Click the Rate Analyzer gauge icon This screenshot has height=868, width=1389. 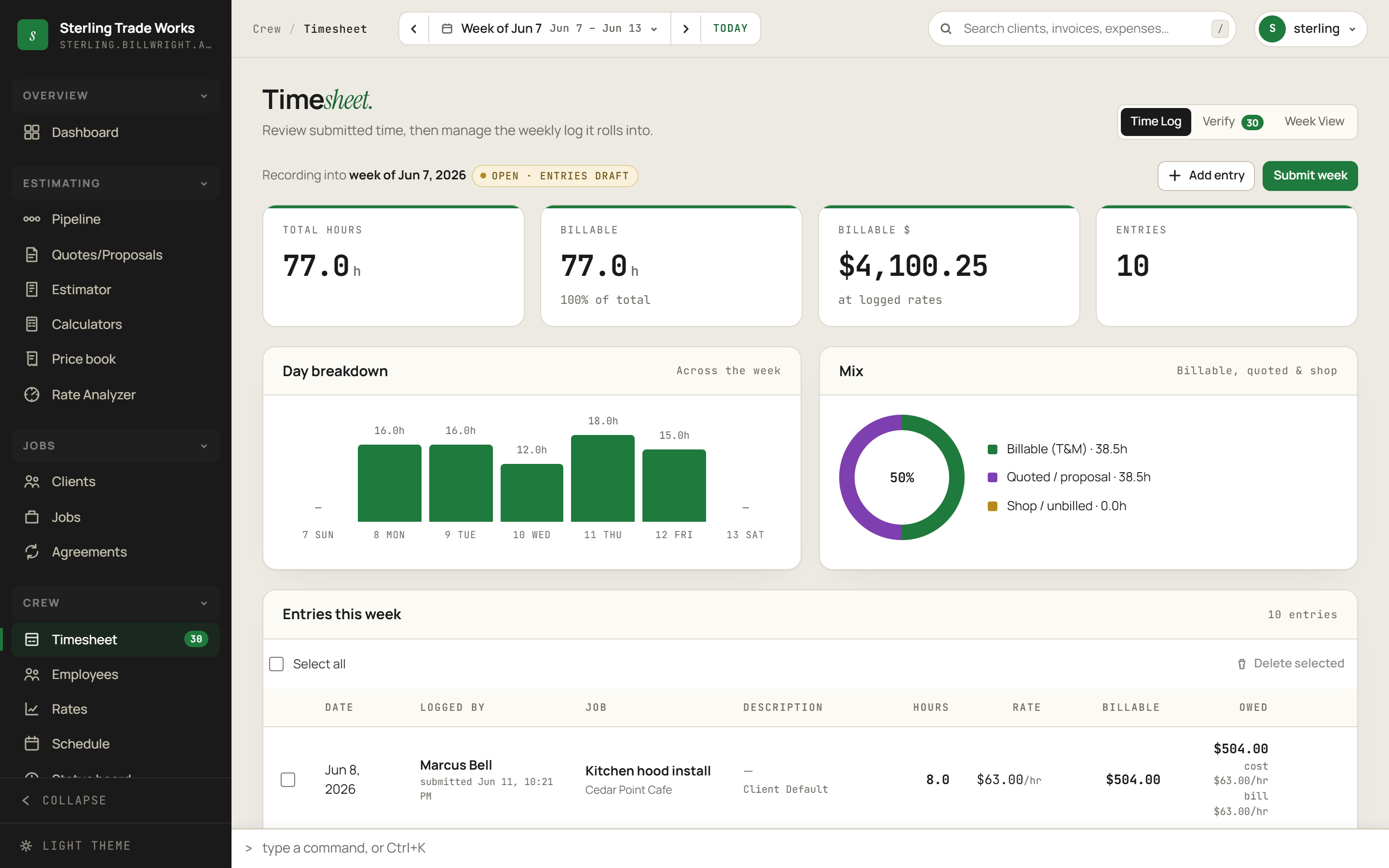(x=31, y=394)
